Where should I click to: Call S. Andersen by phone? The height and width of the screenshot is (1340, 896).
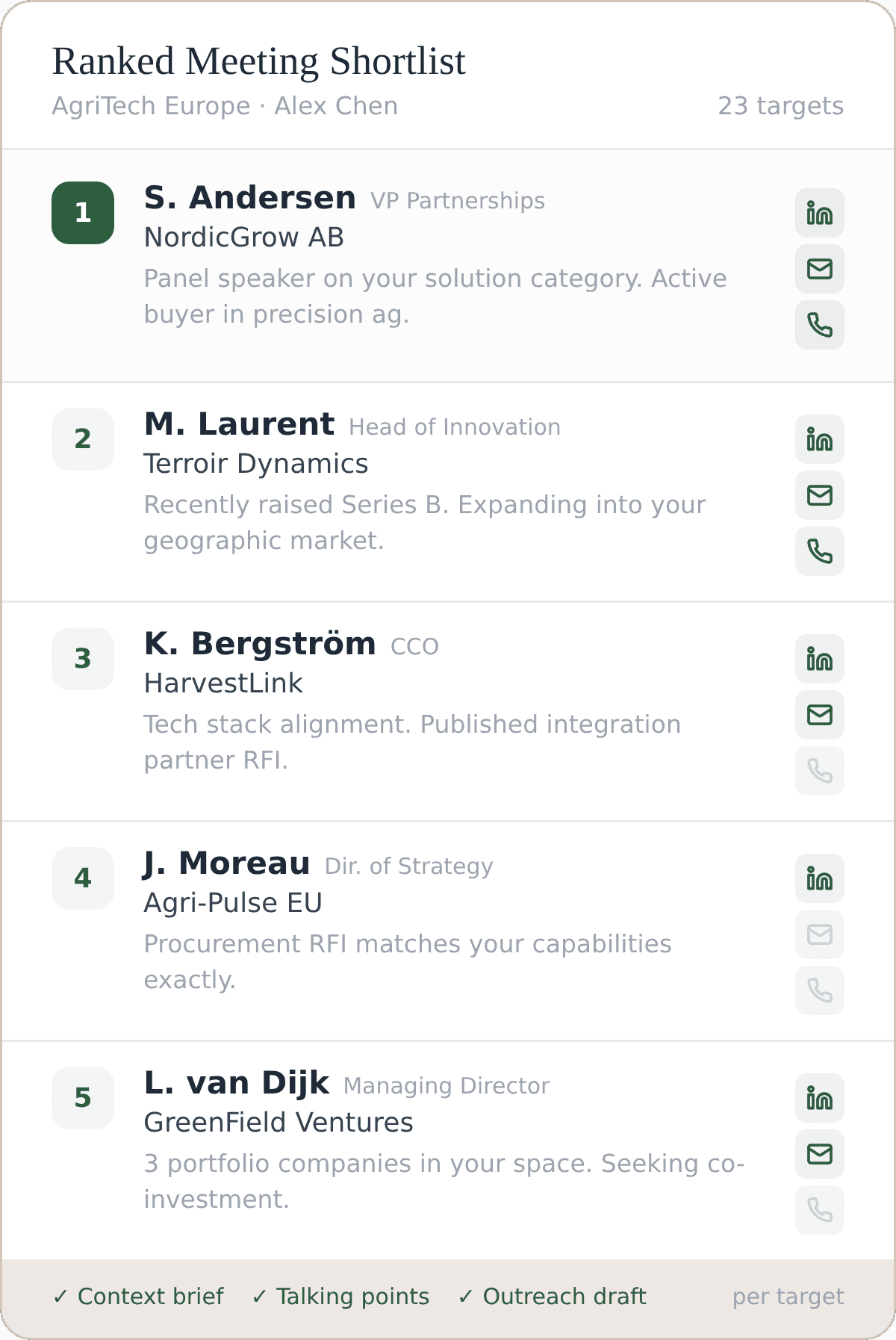tap(819, 325)
